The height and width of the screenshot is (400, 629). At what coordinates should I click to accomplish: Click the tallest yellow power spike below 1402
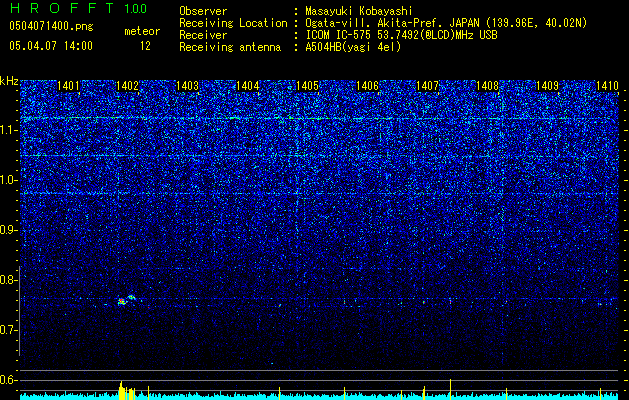(x=121, y=389)
